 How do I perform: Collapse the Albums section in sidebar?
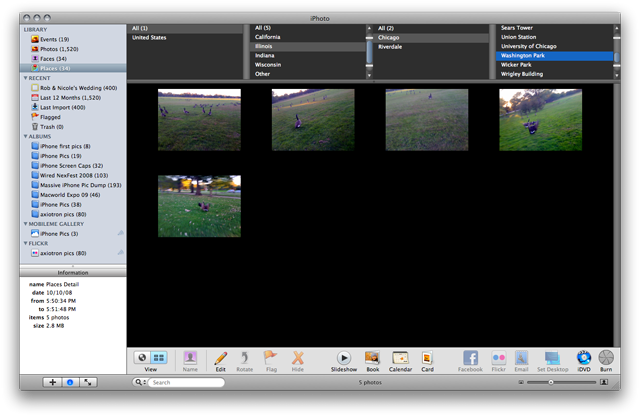pyautogui.click(x=24, y=137)
